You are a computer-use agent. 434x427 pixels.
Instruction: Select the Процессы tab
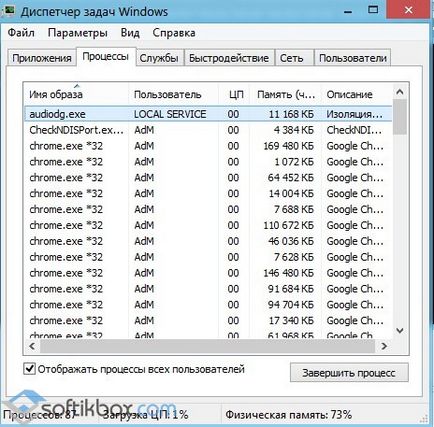click(106, 57)
